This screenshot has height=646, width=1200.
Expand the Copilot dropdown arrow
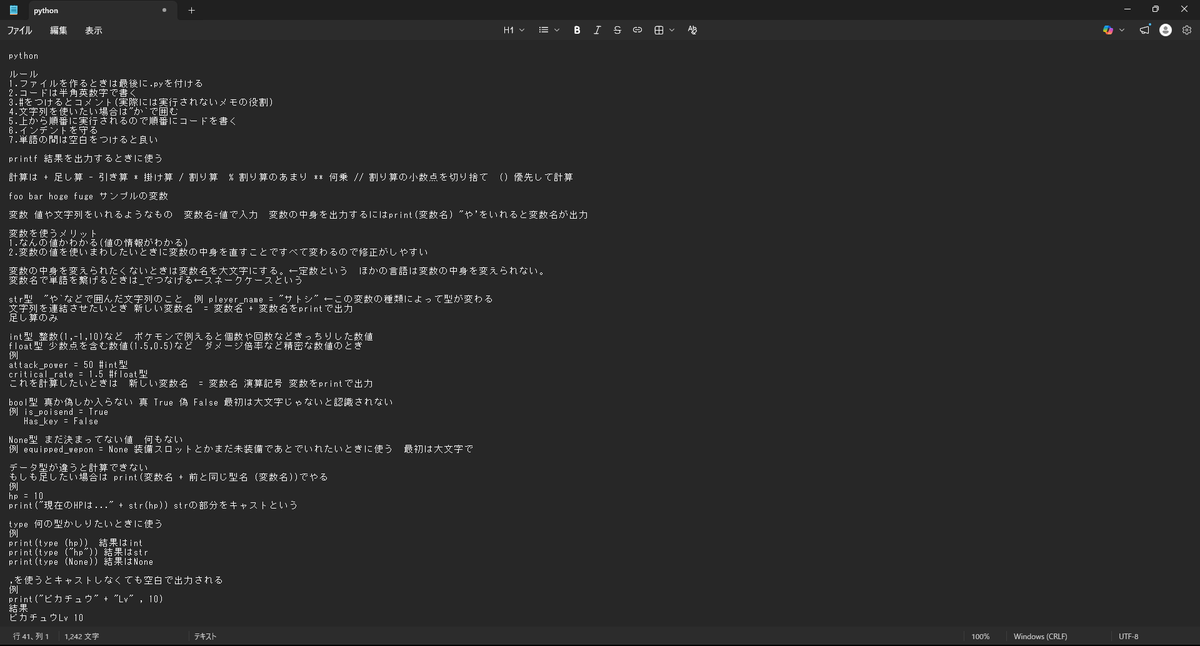point(1122,30)
